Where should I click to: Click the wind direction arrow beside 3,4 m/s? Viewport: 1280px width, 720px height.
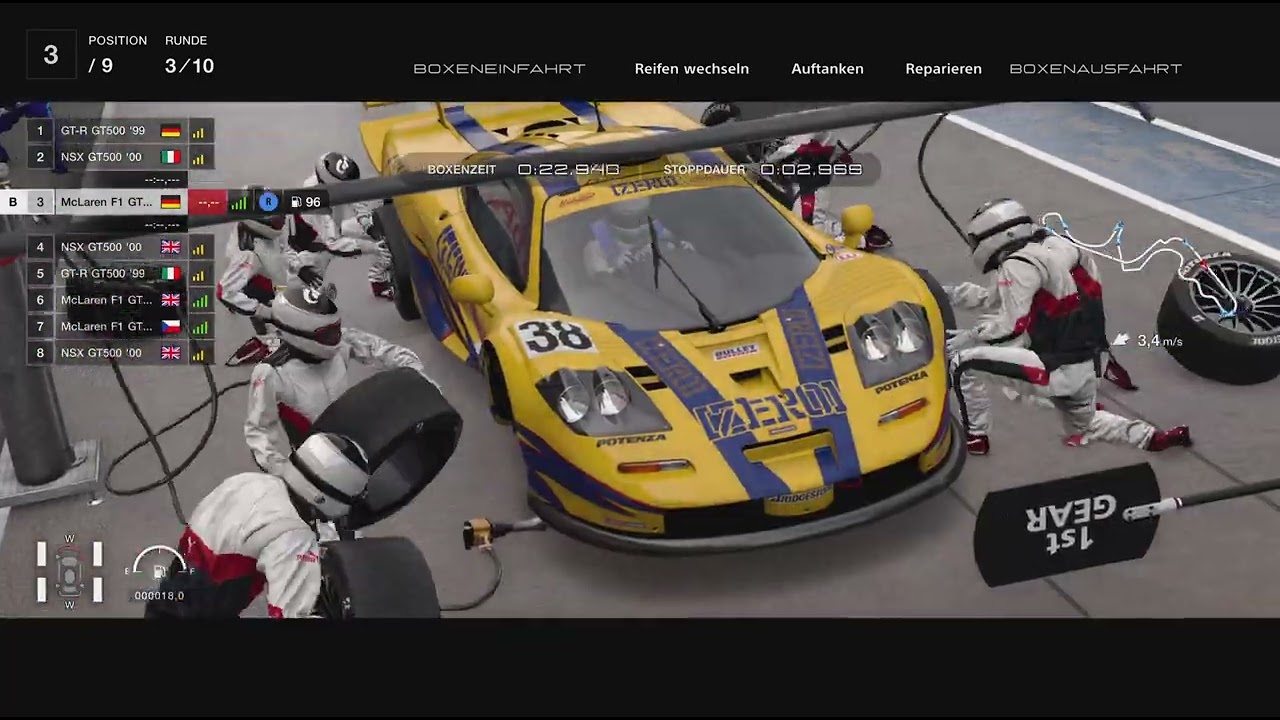1121,341
